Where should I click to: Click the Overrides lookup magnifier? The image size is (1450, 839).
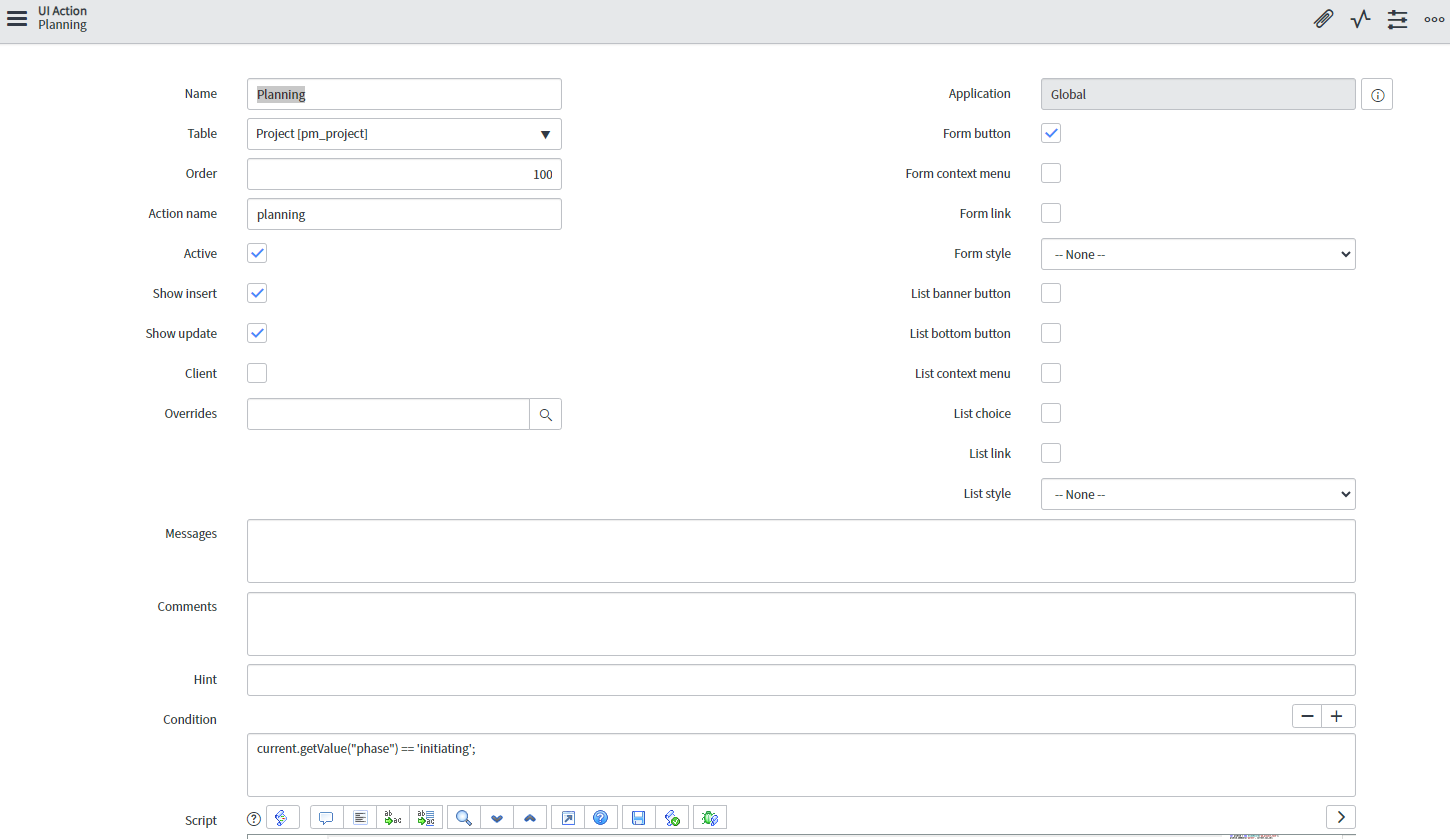[545, 414]
